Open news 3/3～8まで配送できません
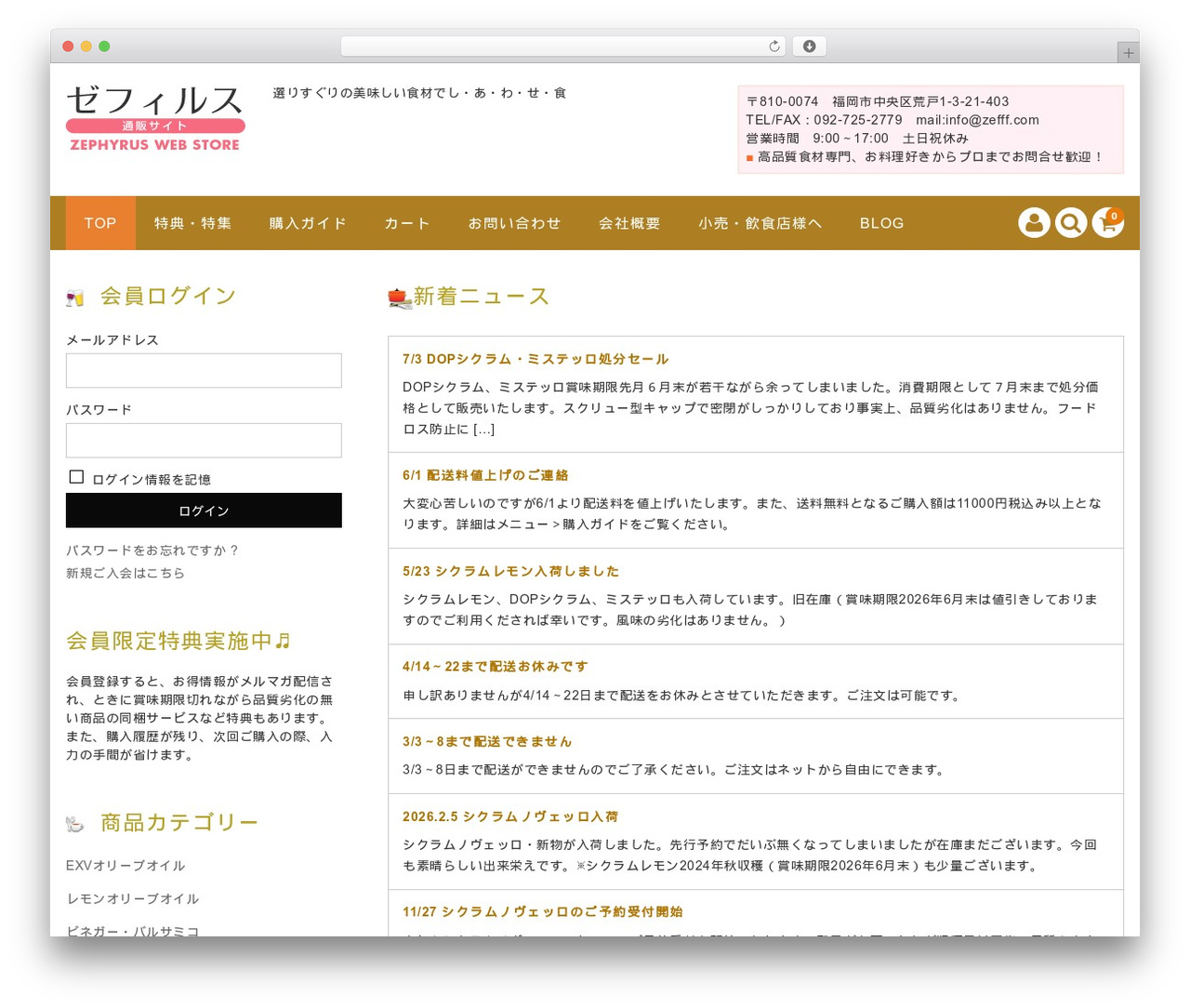Screen dimensions: 1190x1008 point(487,741)
